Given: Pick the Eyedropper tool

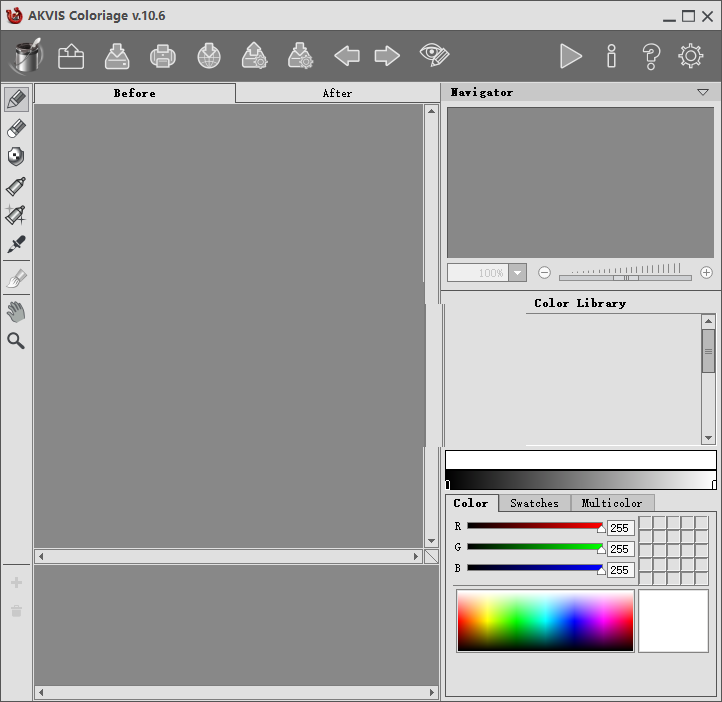Looking at the screenshot, I should [x=16, y=244].
